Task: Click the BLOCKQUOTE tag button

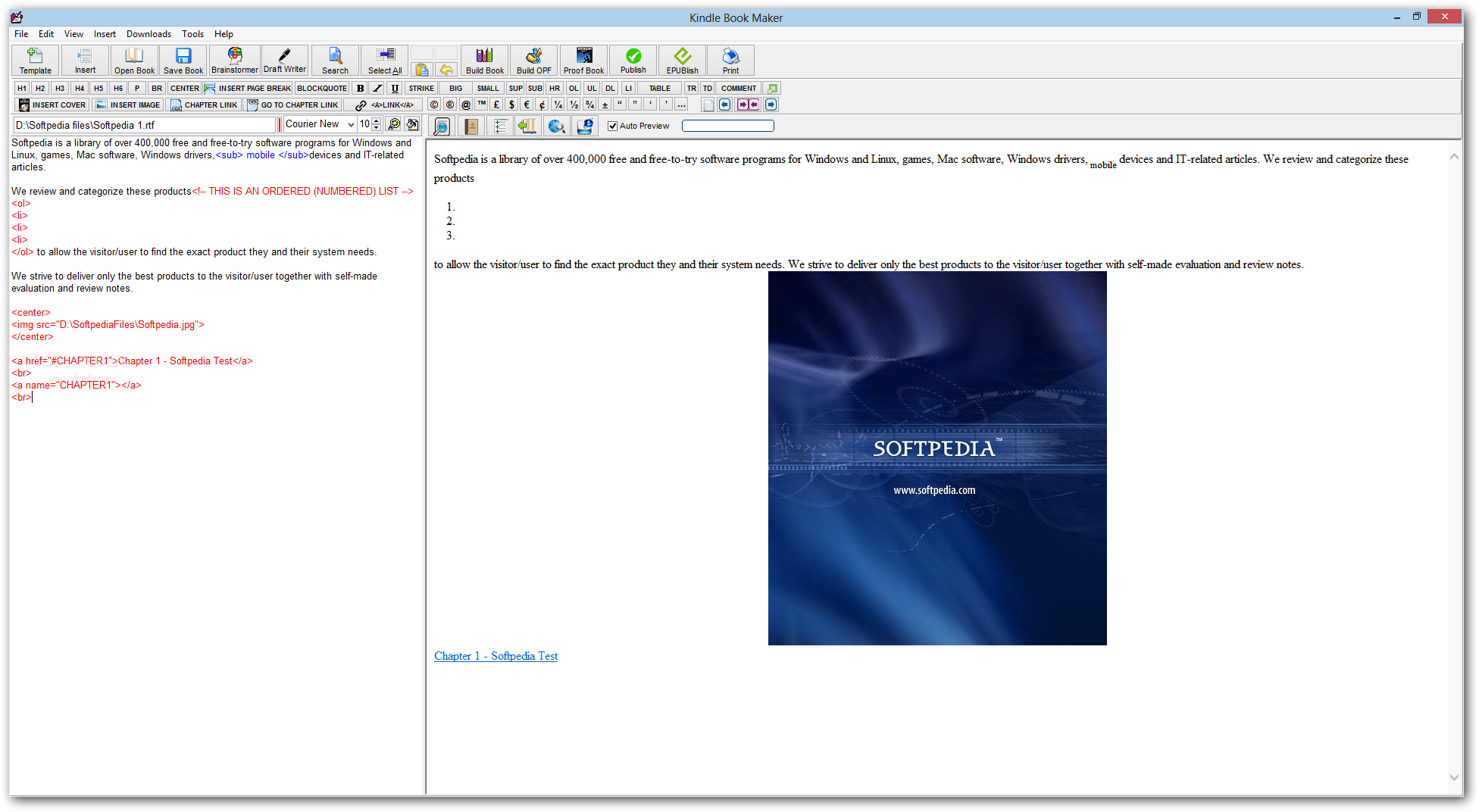Action: pyautogui.click(x=322, y=88)
